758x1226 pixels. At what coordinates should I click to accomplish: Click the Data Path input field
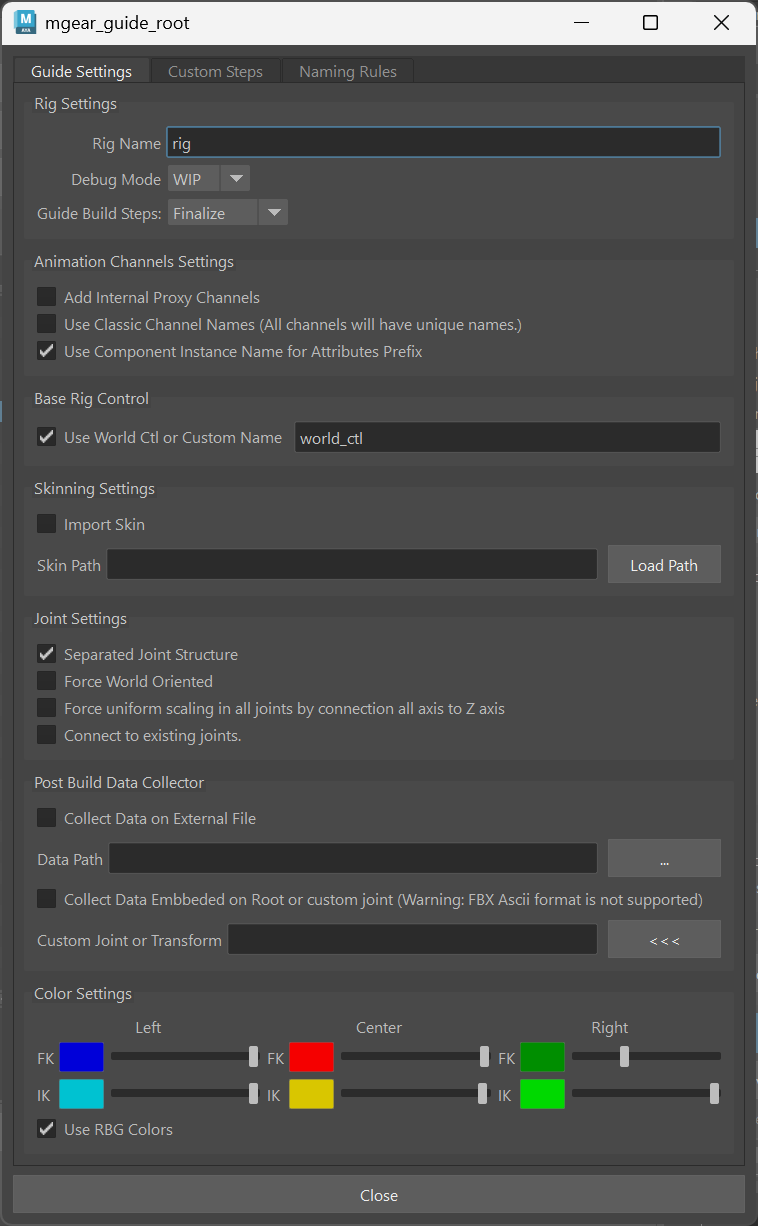353,858
